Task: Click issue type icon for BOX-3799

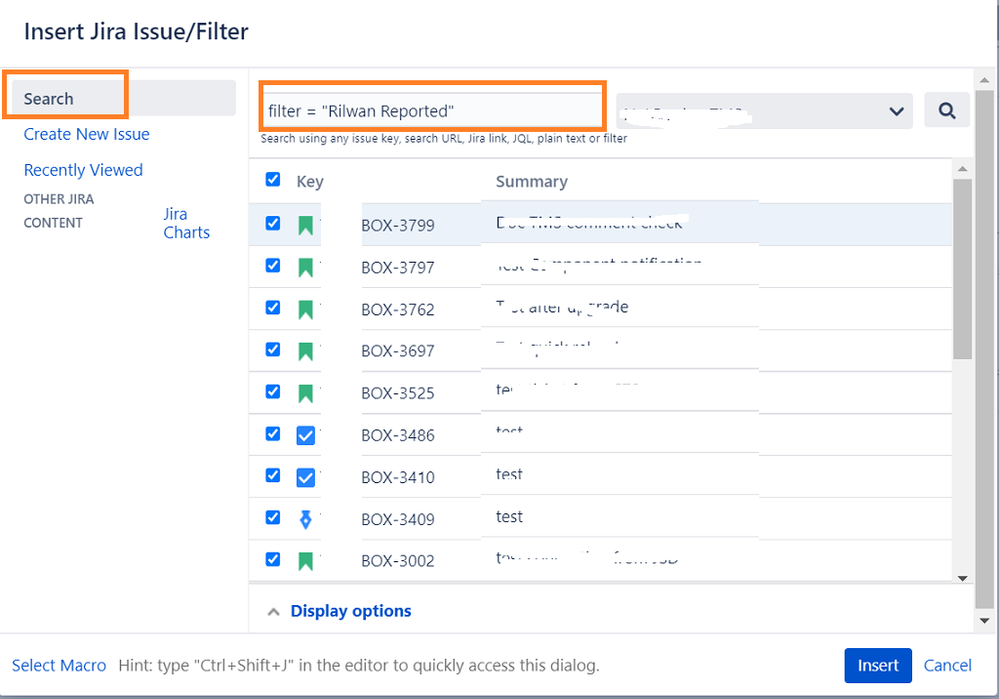Action: (306, 225)
